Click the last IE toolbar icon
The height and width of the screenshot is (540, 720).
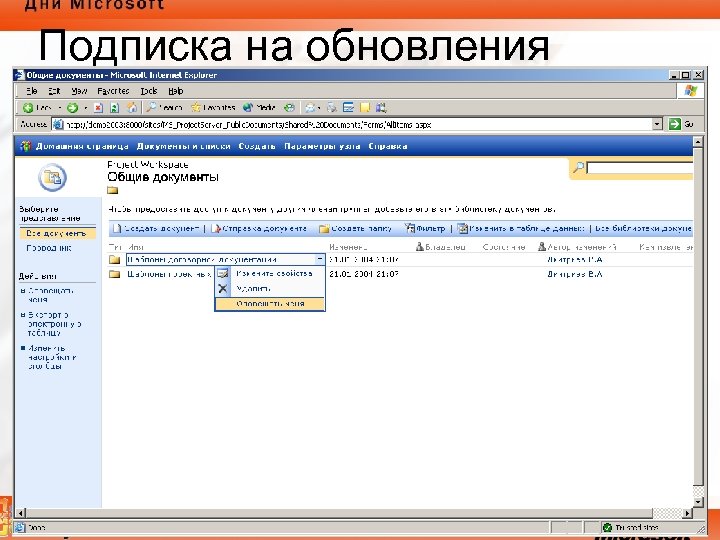[381, 108]
